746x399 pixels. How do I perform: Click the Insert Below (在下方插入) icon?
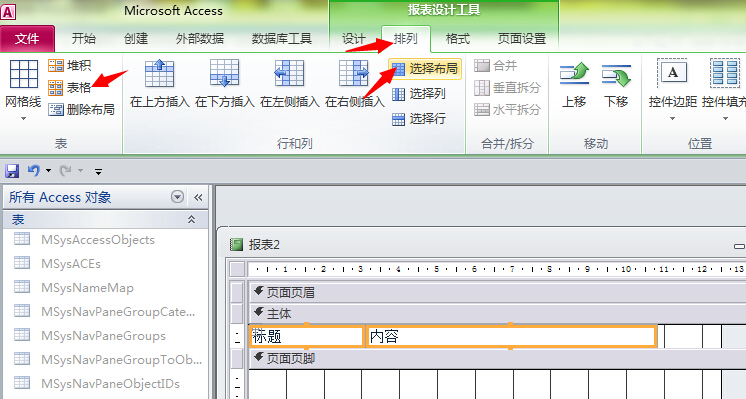click(x=224, y=74)
